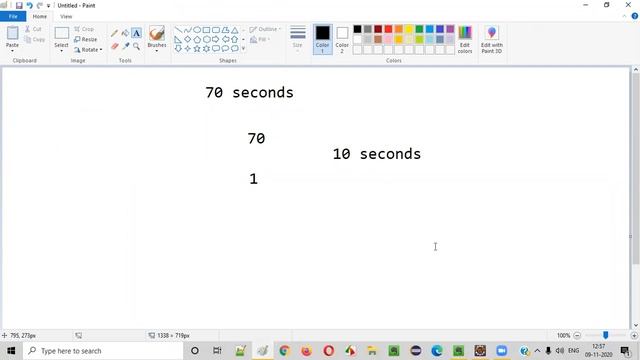
Task: Click the '10 seconds' text on canvas
Action: [377, 154]
